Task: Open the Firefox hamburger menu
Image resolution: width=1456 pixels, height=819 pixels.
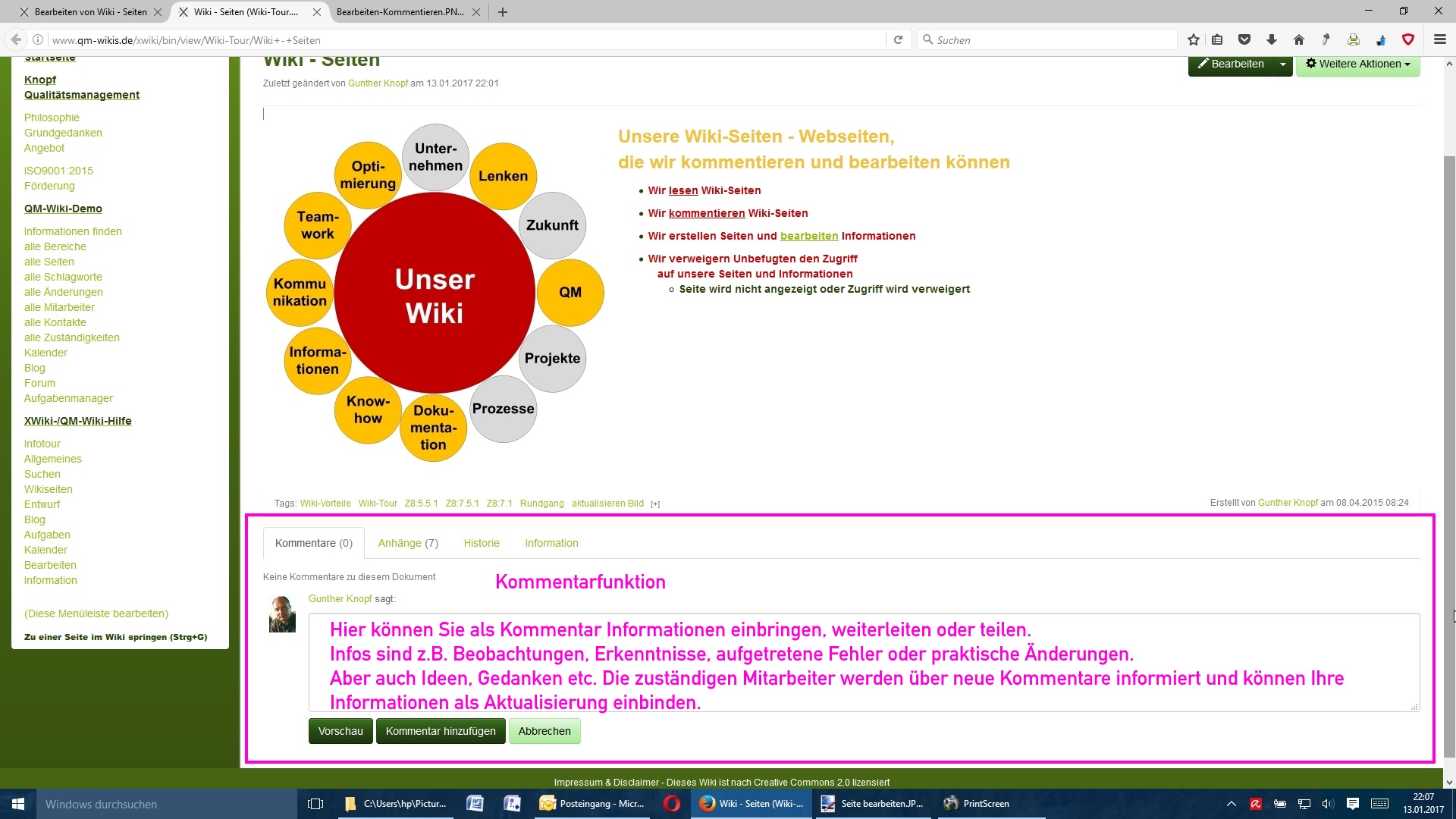Action: click(1440, 40)
